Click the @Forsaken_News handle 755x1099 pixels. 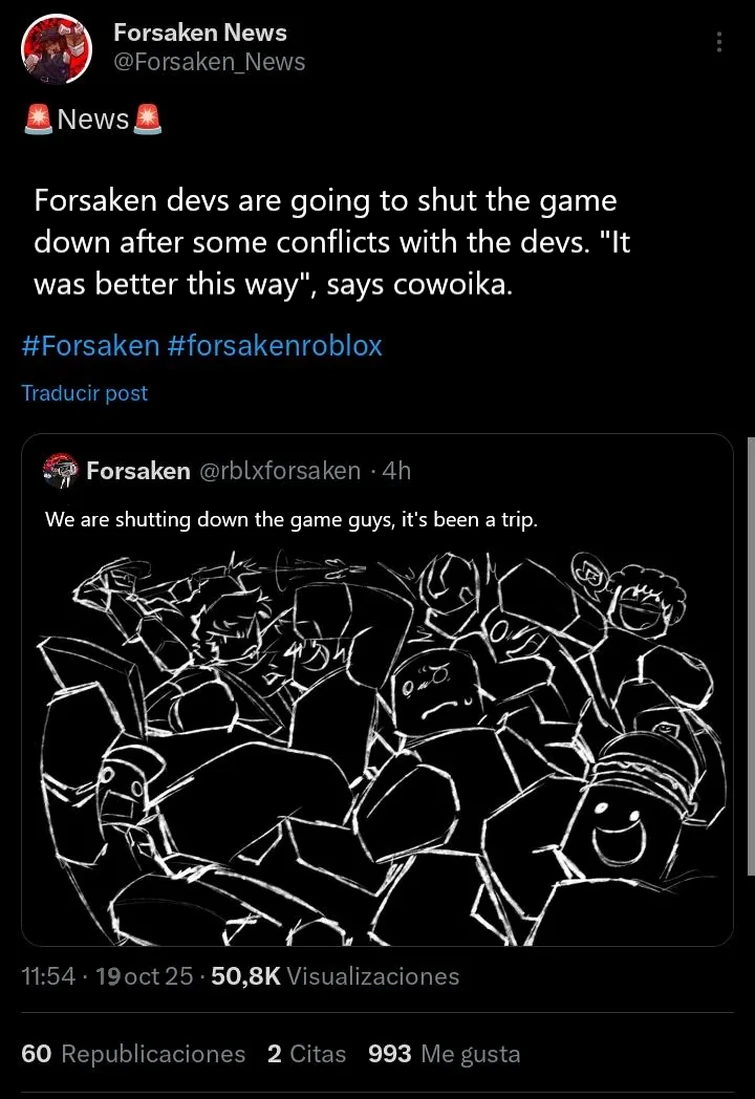coord(209,62)
